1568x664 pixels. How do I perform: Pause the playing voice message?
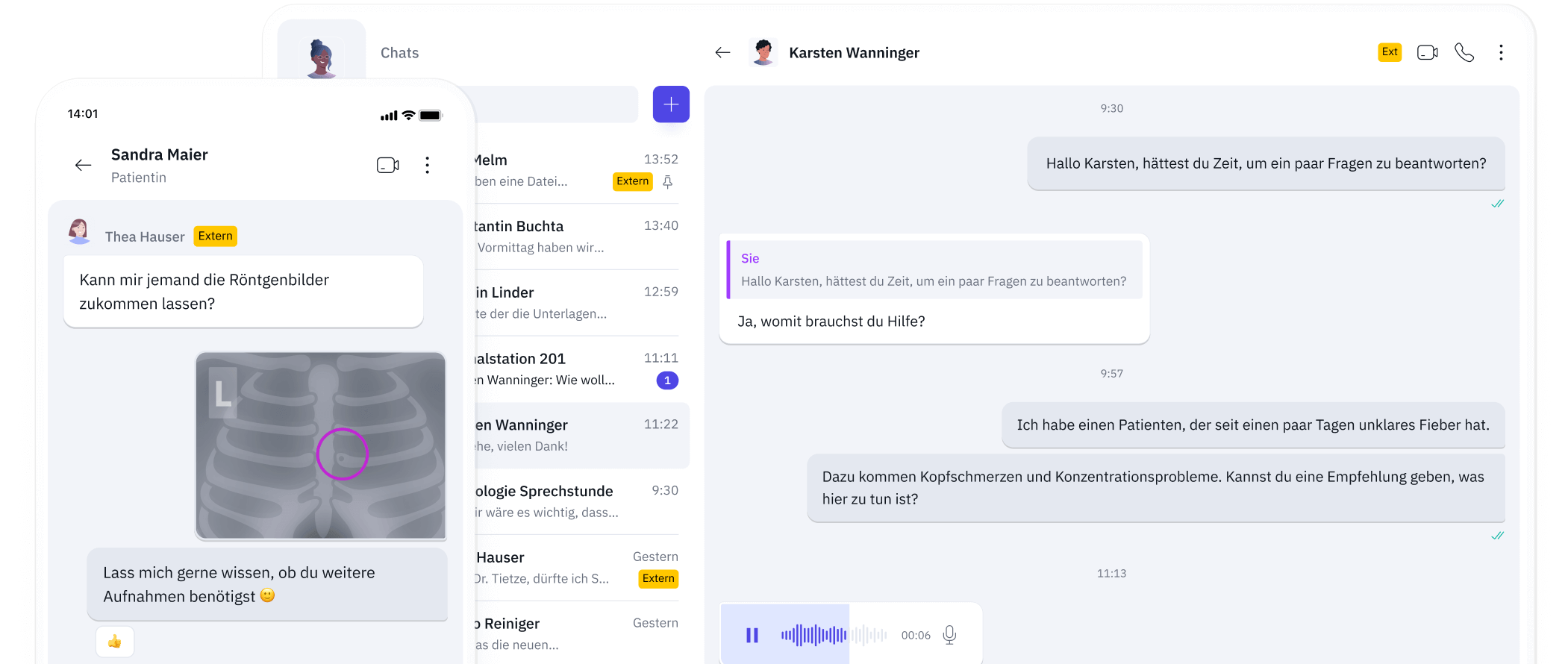[751, 635]
